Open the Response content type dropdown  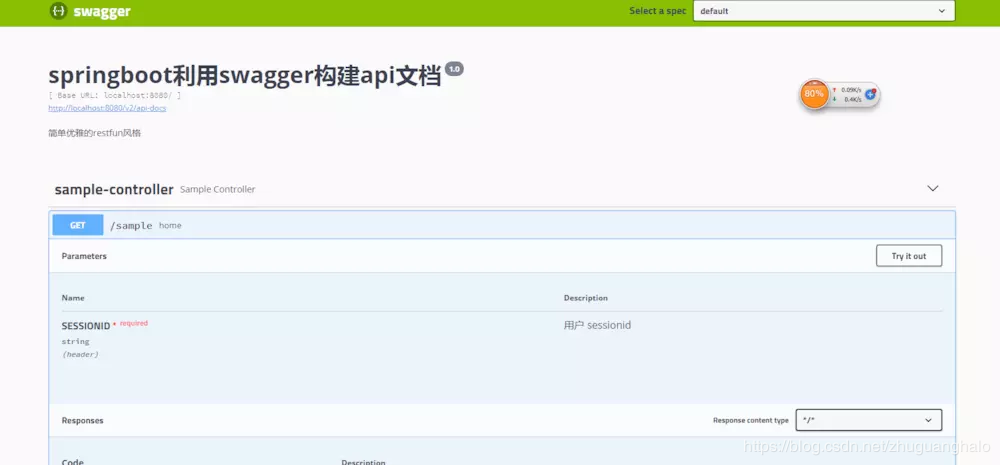click(x=869, y=420)
